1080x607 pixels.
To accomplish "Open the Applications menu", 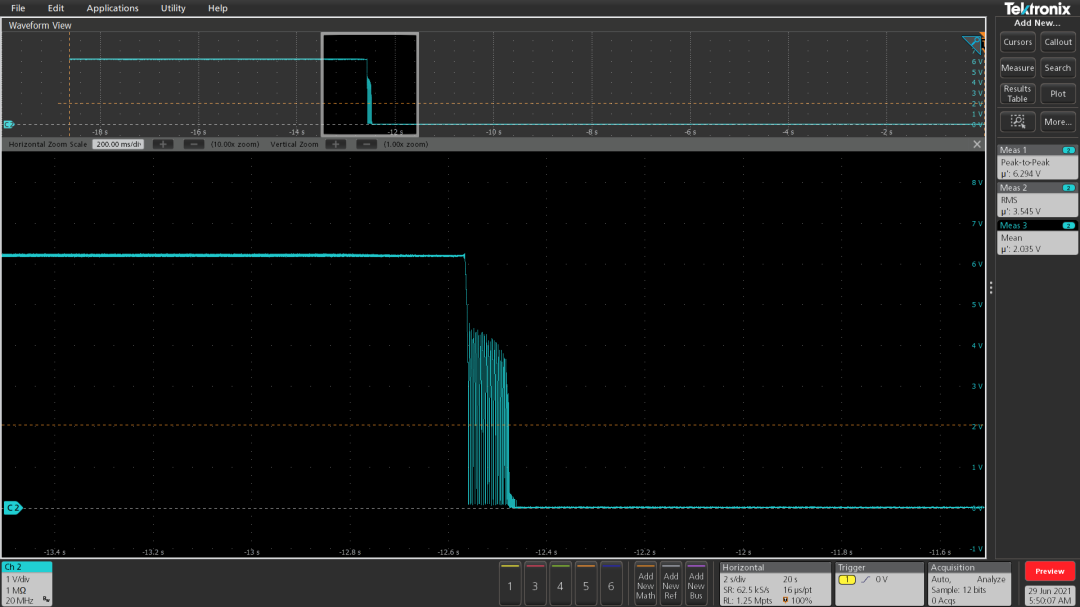I will click(x=112, y=8).
